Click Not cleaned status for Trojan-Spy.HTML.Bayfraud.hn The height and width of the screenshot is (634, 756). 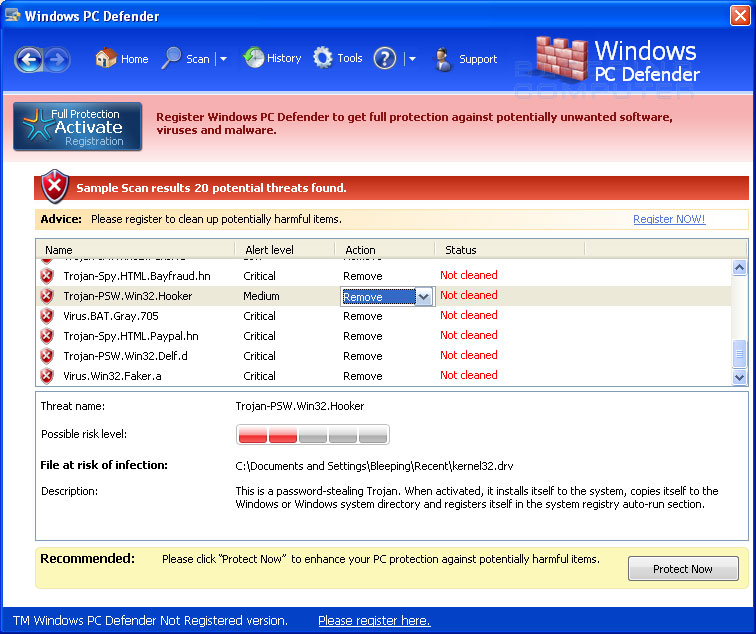[469, 275]
